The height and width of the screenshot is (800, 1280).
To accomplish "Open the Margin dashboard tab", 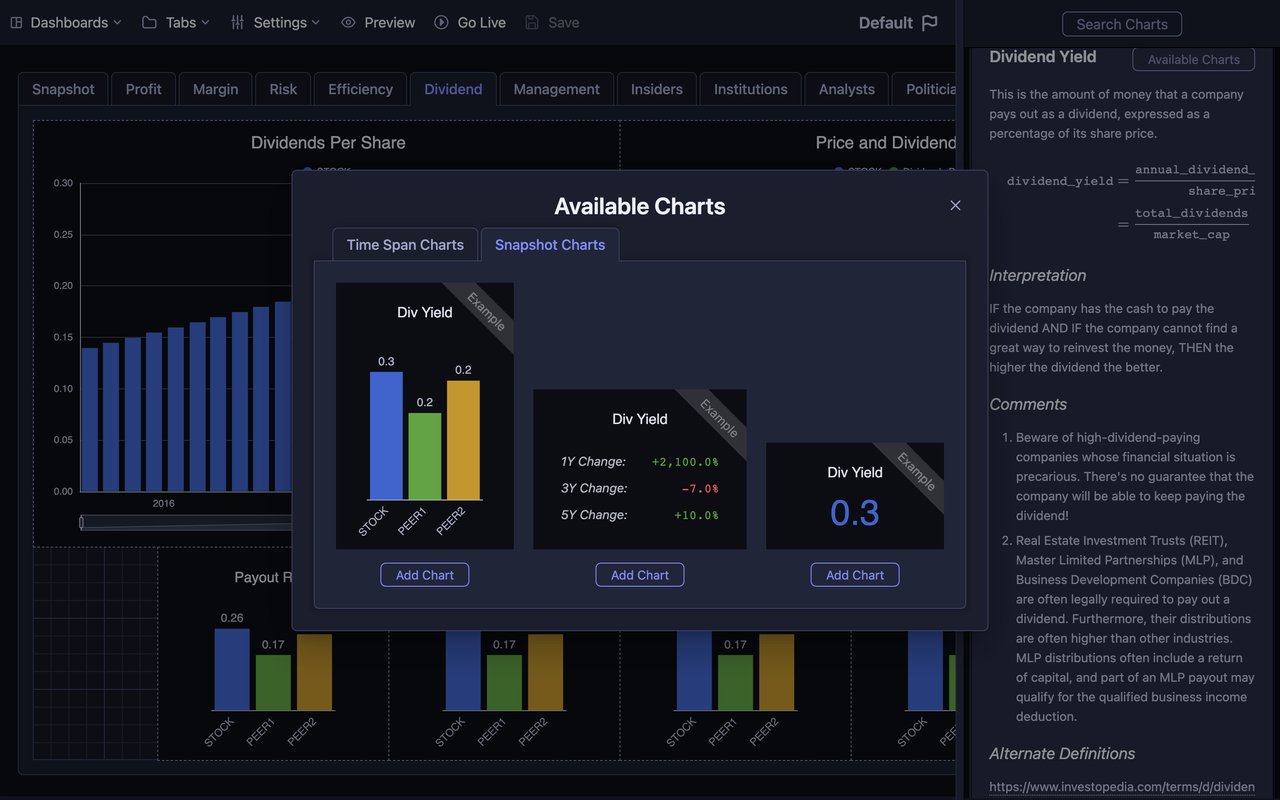I will (216, 89).
